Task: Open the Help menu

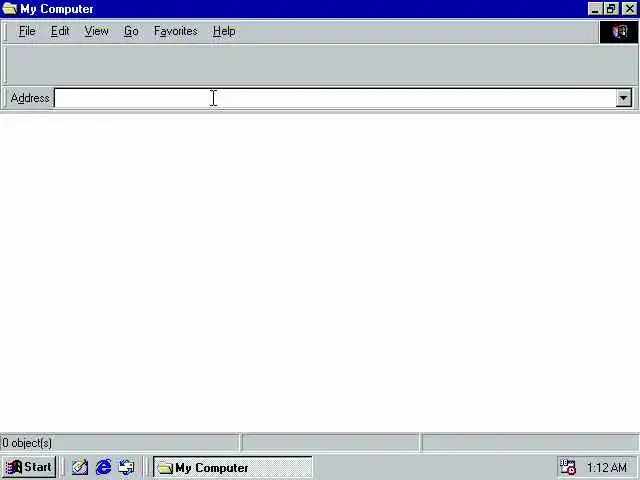Action: pos(224,31)
